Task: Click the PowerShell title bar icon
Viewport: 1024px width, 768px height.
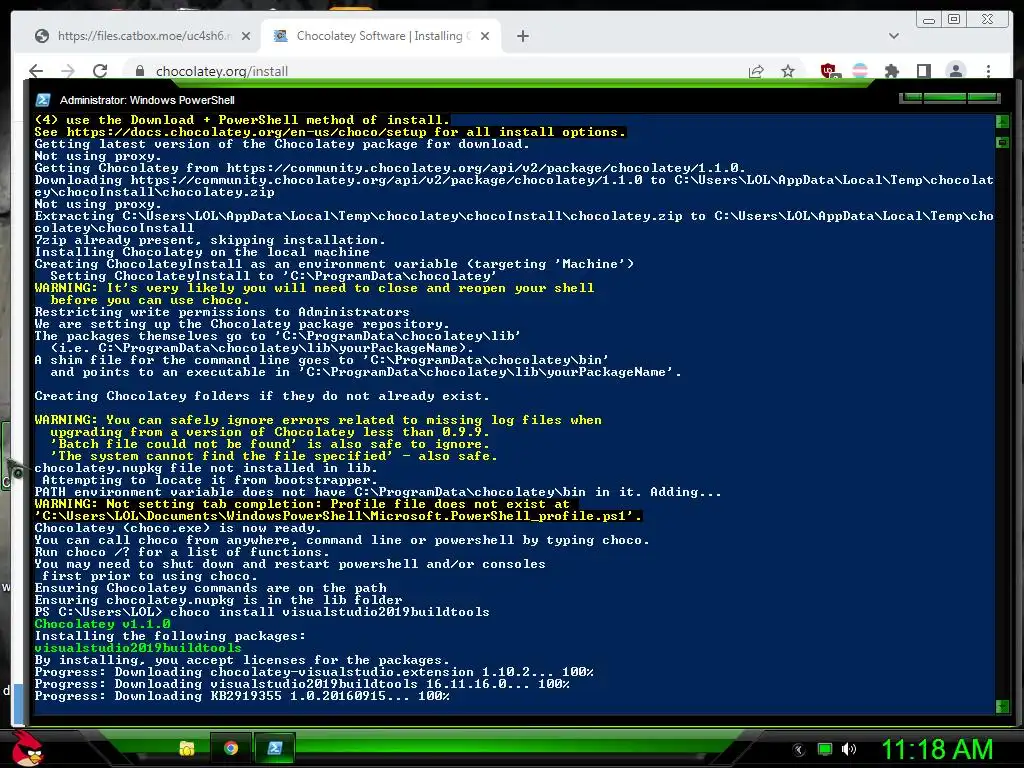Action: point(43,100)
